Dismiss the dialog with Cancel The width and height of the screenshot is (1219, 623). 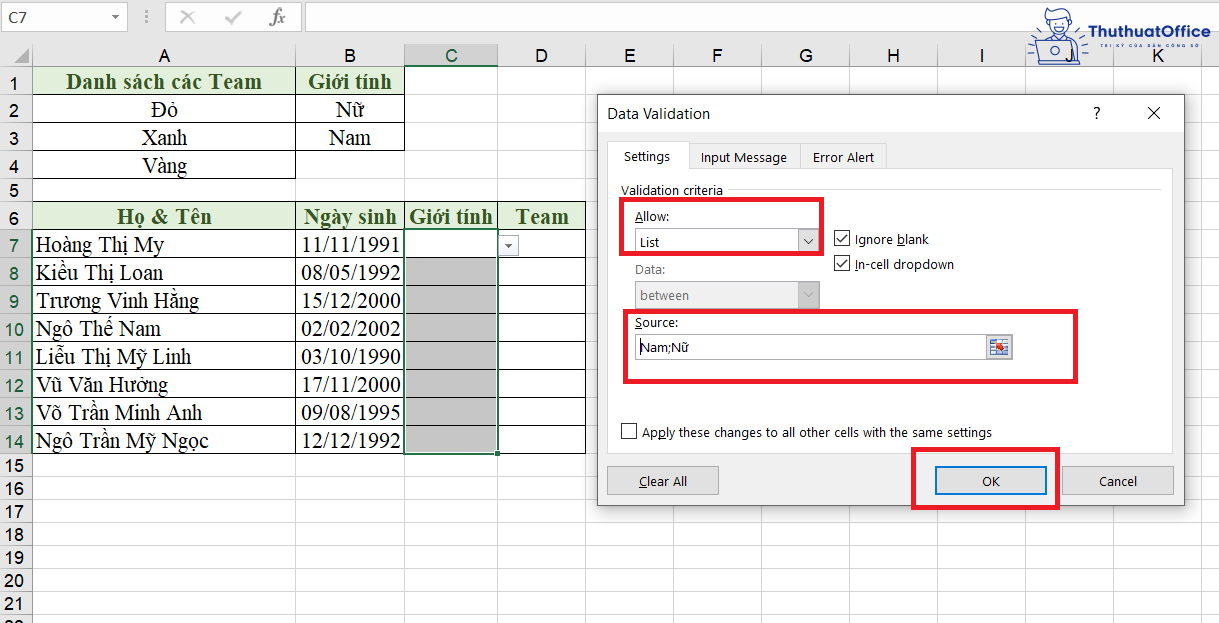(x=1117, y=480)
